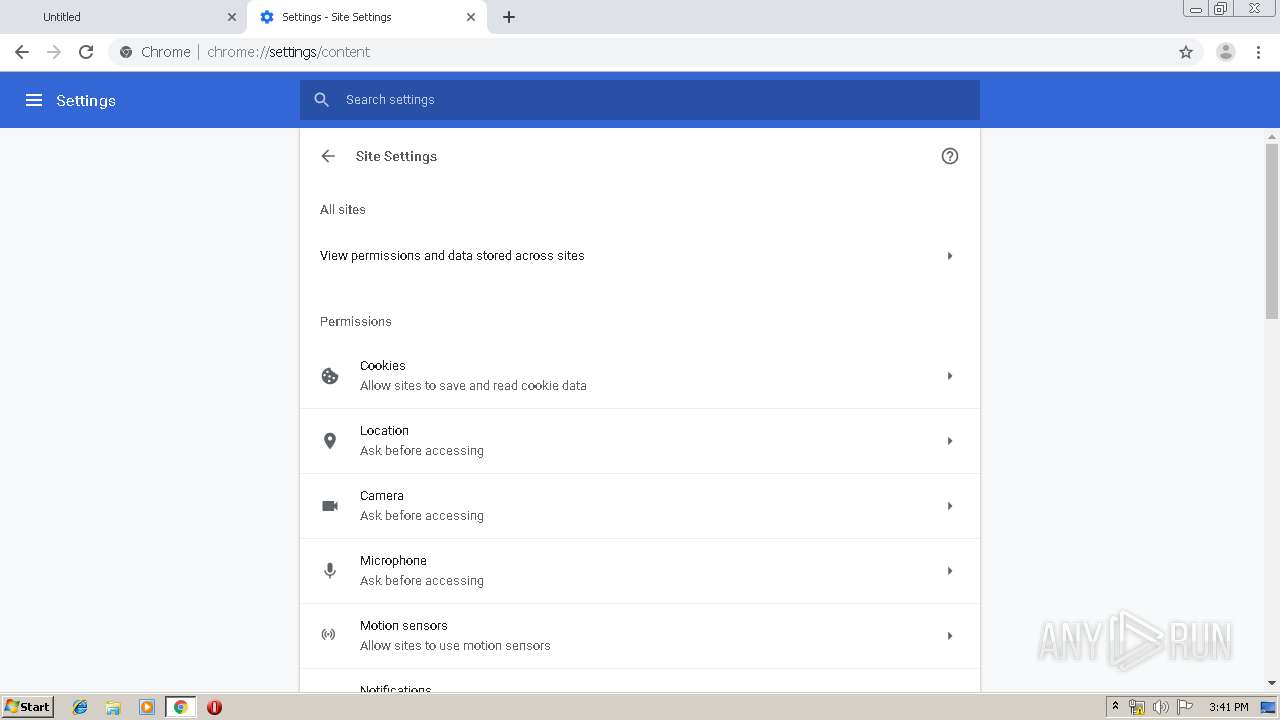The image size is (1280, 720).
Task: Click the Settings title text
Action: (x=86, y=100)
